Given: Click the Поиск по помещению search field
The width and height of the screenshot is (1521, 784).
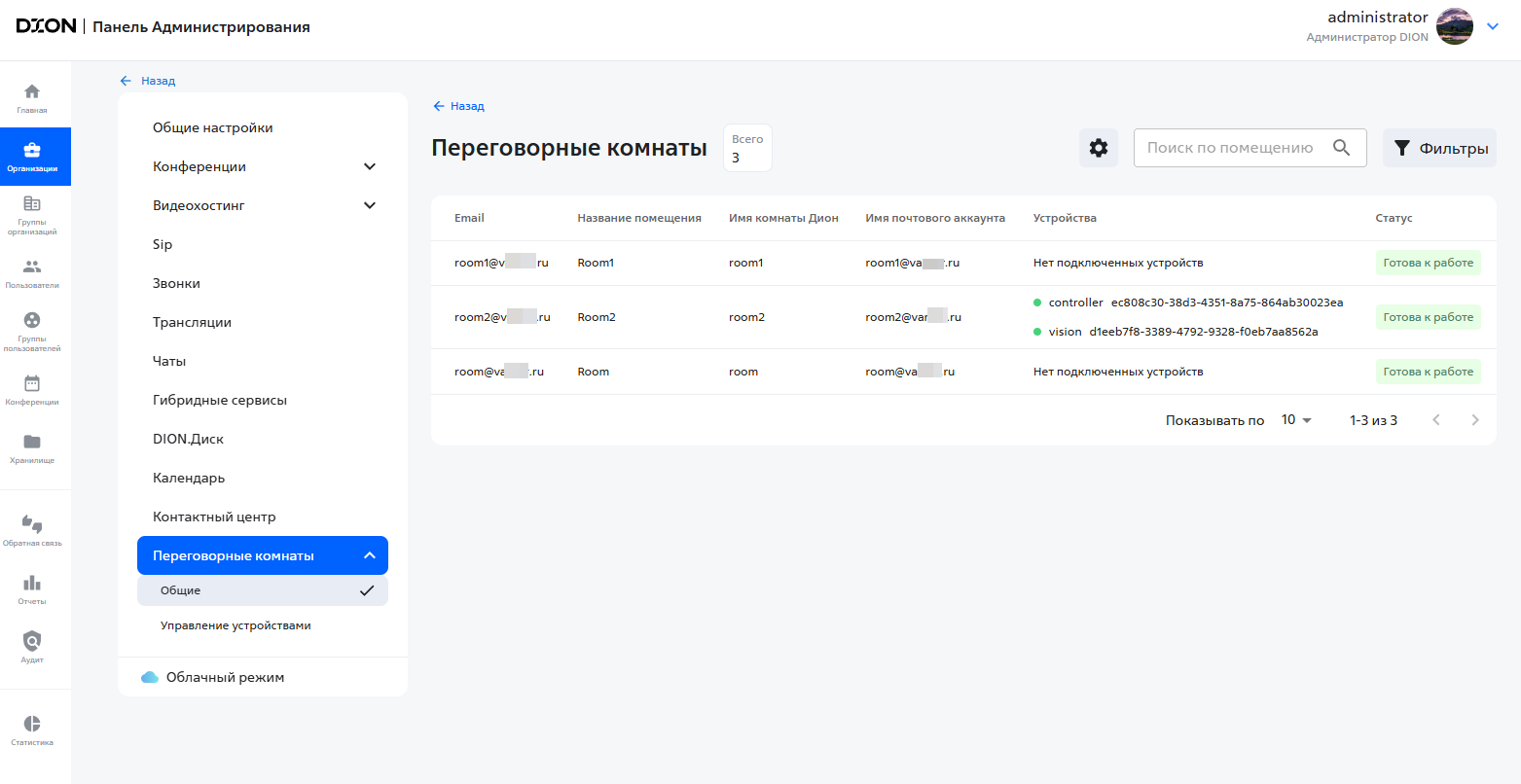Looking at the screenshot, I should [x=1230, y=148].
